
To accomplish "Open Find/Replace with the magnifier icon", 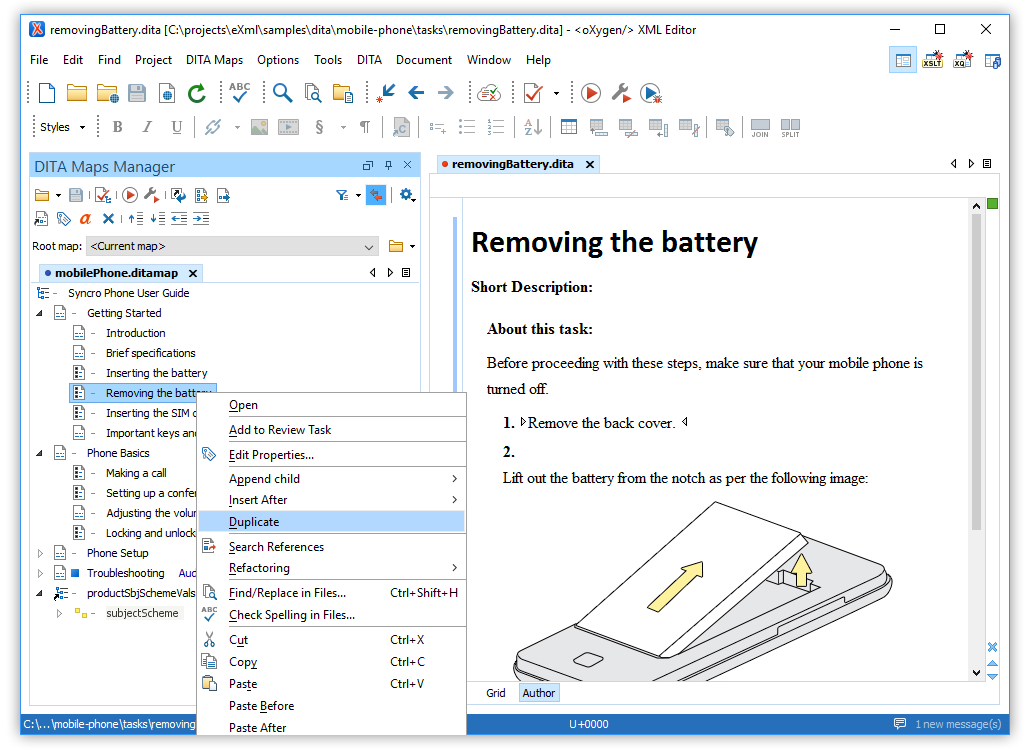I will pos(282,93).
